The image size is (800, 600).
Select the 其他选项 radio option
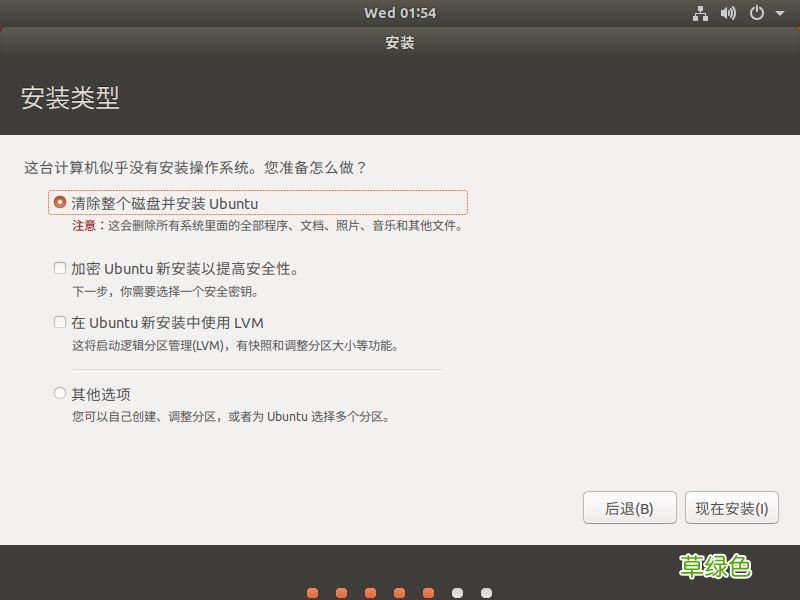[60, 393]
